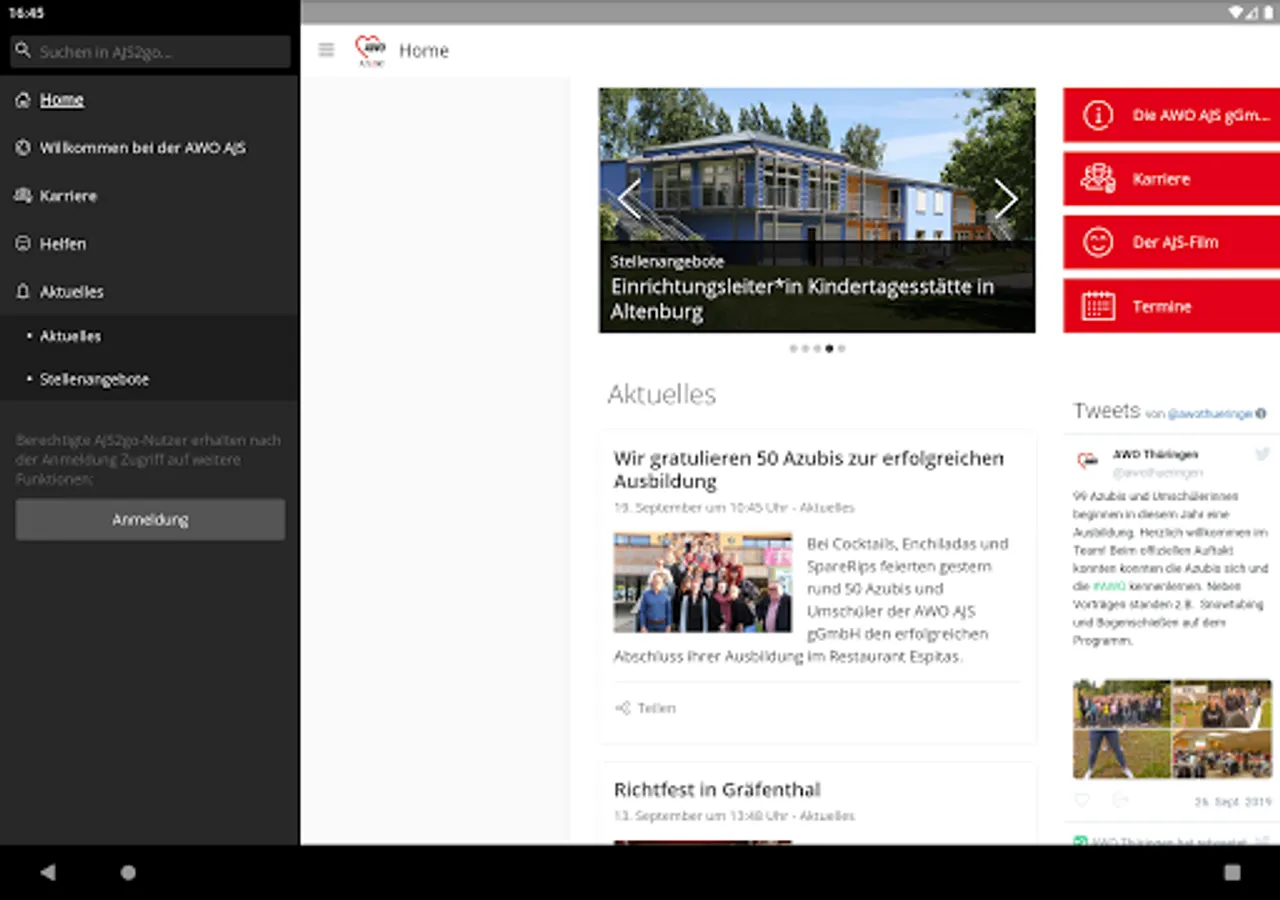Open the Azubis group photo
Viewport: 1280px width, 900px height.
point(703,582)
